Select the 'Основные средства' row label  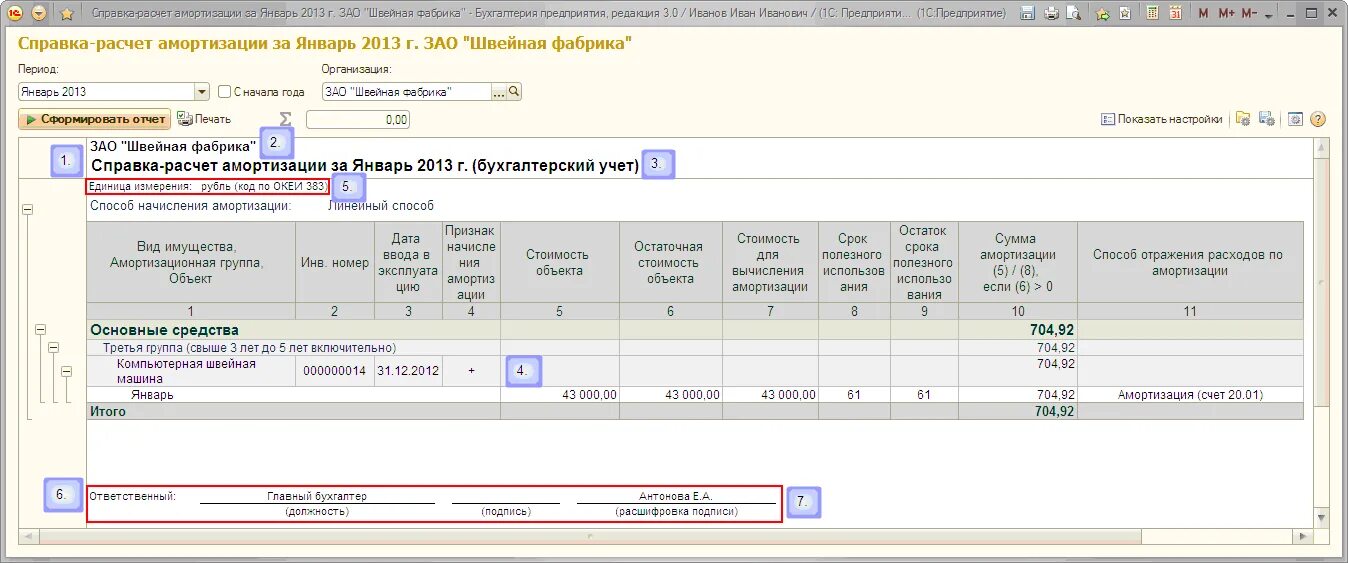[165, 330]
